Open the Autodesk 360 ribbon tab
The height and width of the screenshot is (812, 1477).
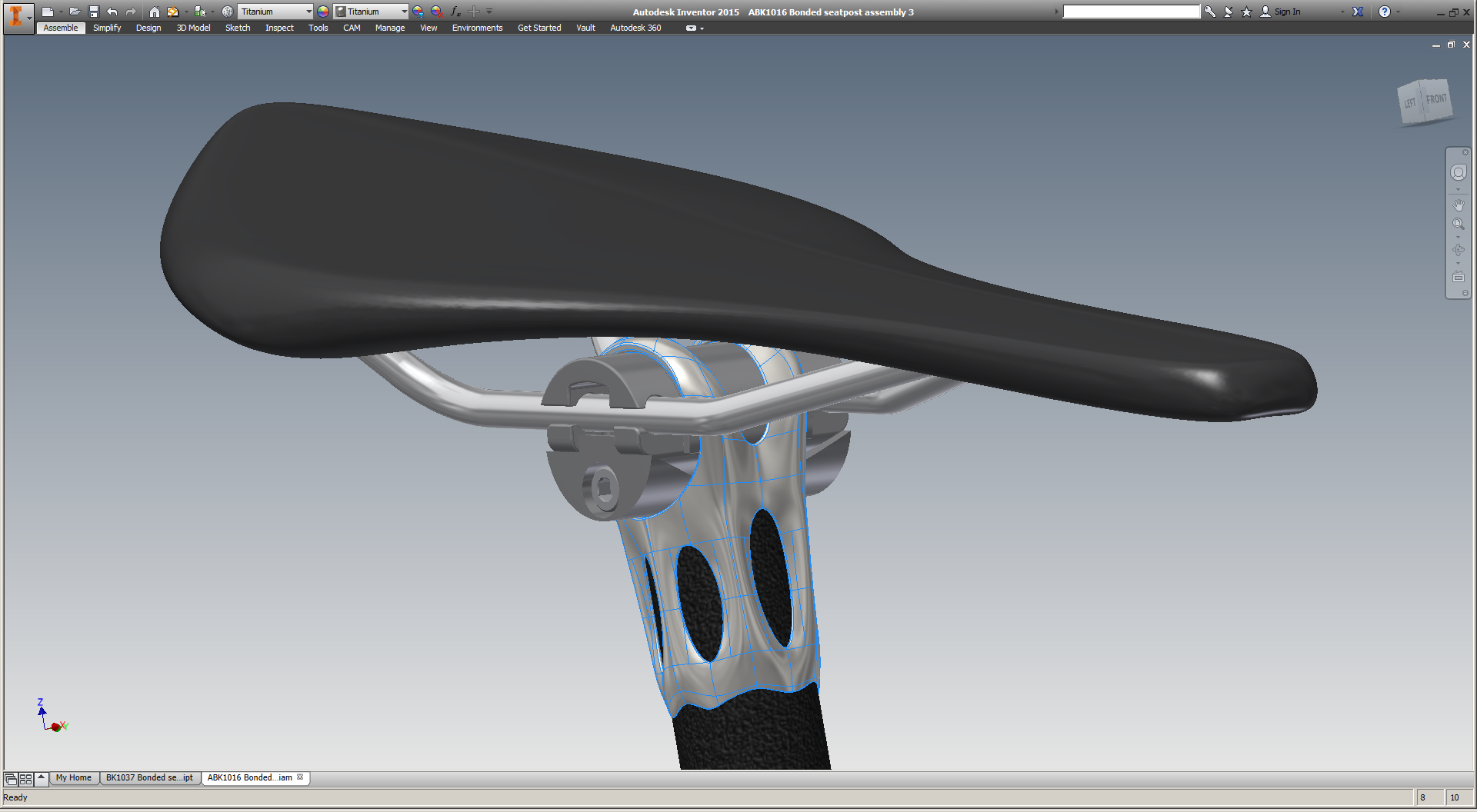coord(635,28)
